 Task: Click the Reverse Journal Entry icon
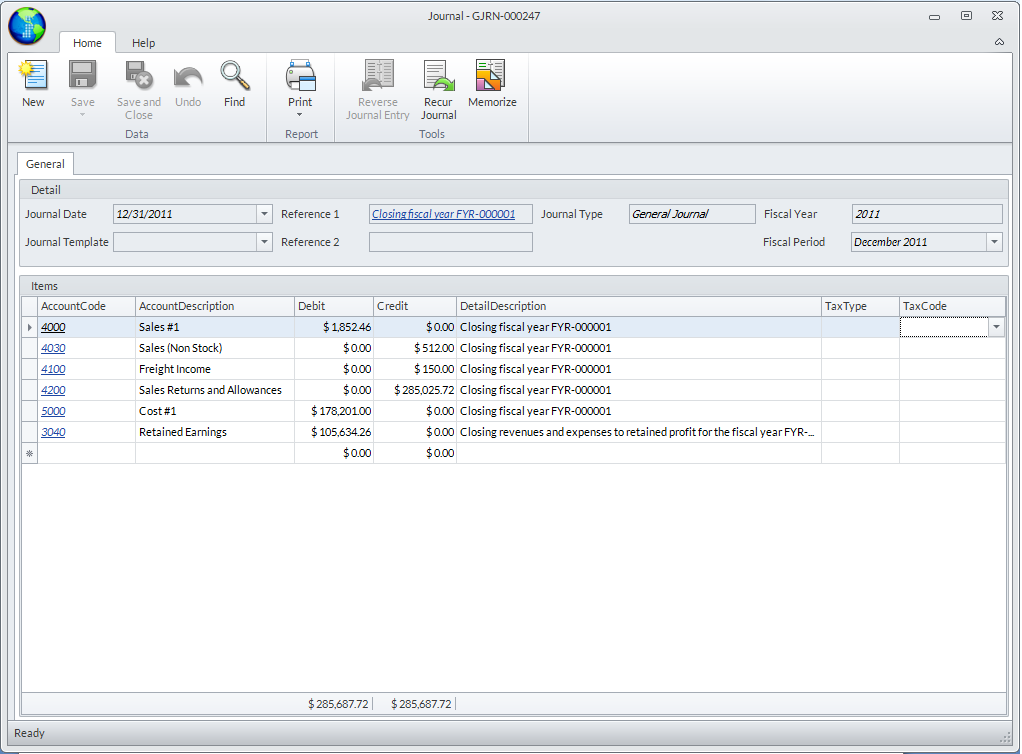[378, 76]
